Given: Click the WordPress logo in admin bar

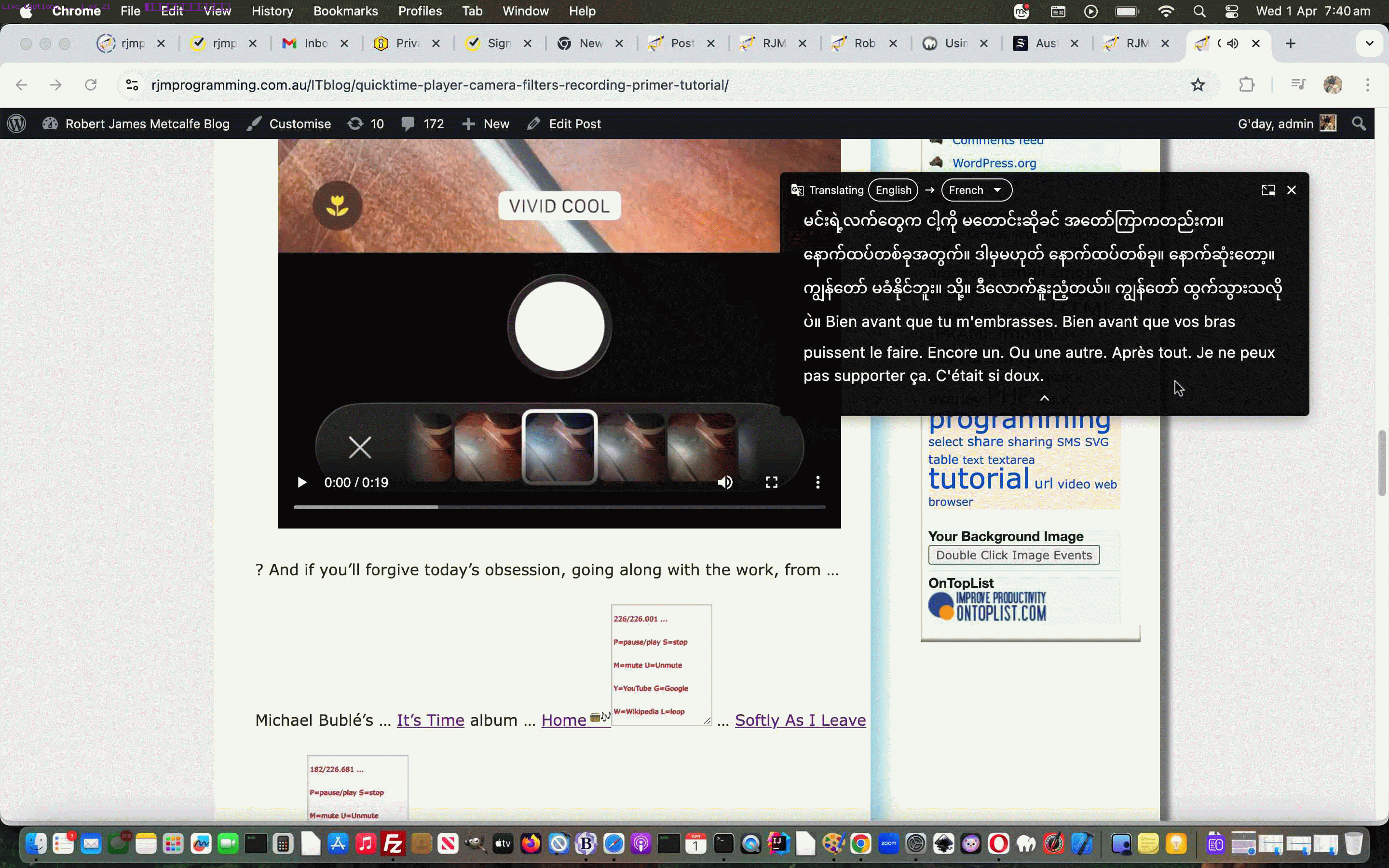Looking at the screenshot, I should click(17, 124).
